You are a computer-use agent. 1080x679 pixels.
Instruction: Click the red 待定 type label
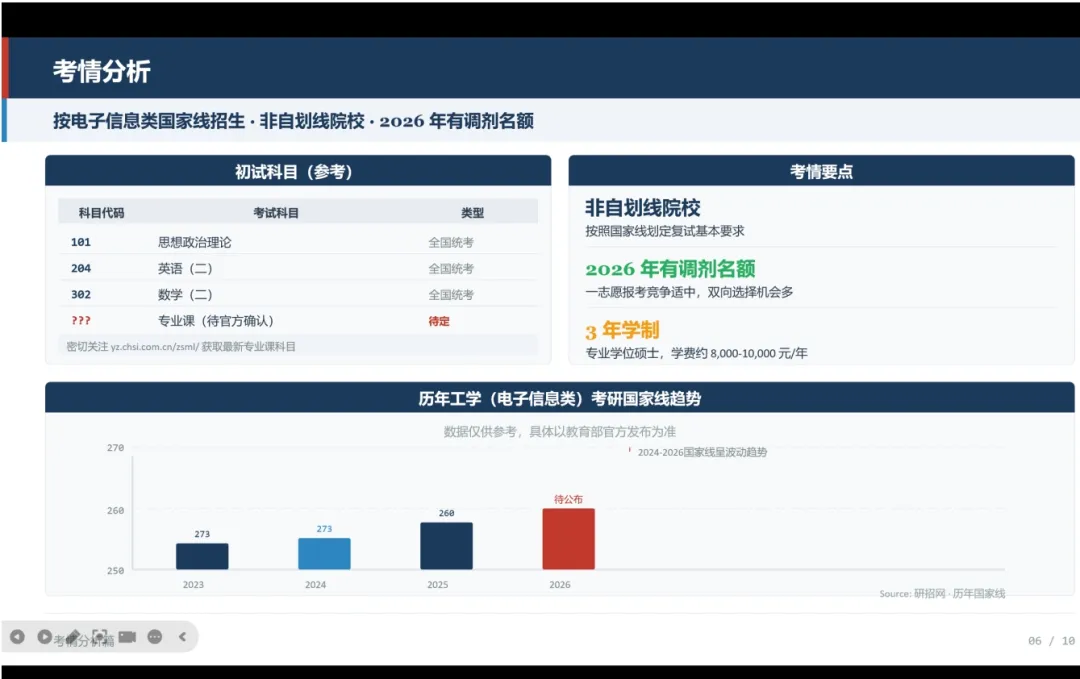pos(439,321)
